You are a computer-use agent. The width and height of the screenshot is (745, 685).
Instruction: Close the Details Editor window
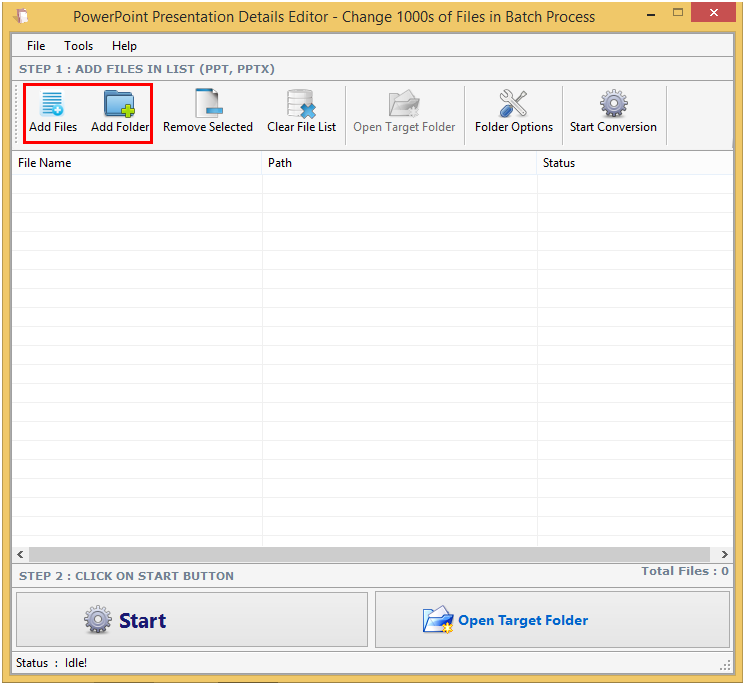coord(714,13)
